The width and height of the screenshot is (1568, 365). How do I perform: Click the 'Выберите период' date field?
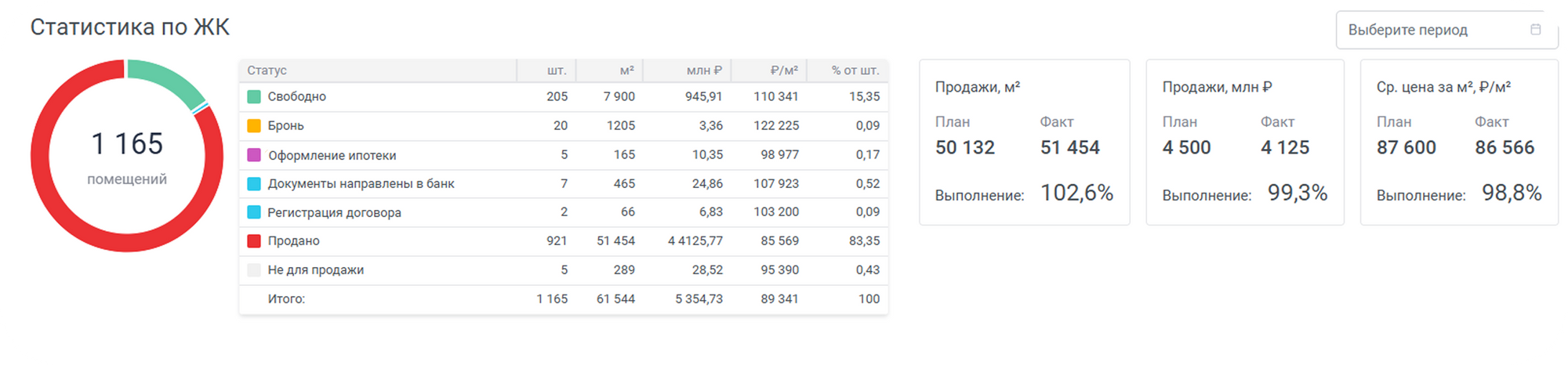1446,30
